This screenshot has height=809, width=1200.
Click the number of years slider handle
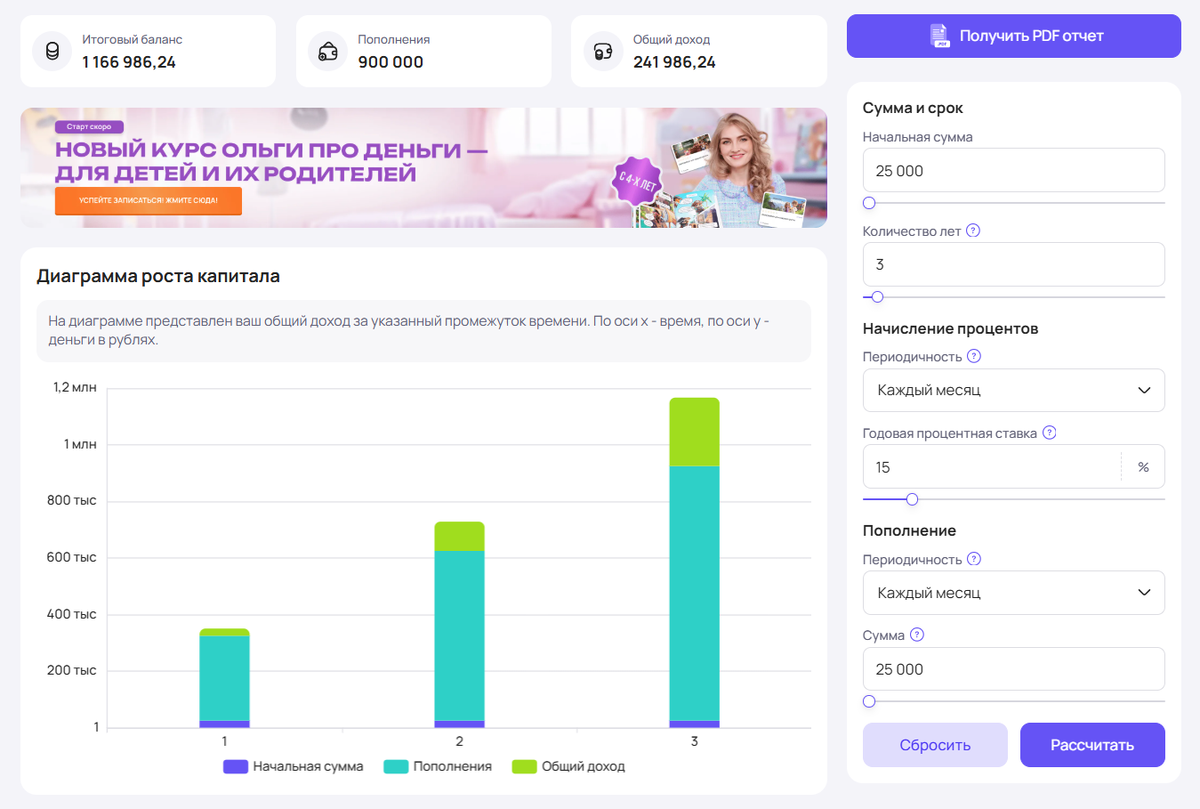coord(878,297)
